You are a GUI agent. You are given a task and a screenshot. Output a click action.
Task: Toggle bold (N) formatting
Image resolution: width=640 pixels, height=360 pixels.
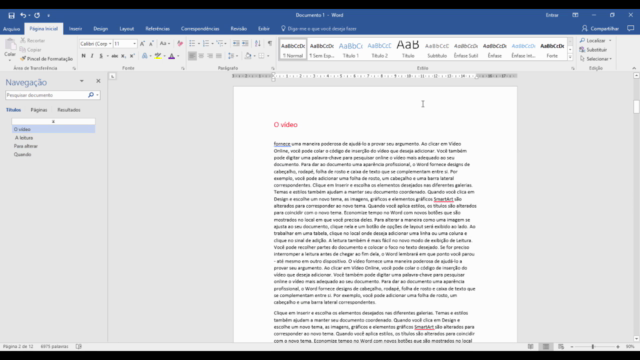point(83,56)
